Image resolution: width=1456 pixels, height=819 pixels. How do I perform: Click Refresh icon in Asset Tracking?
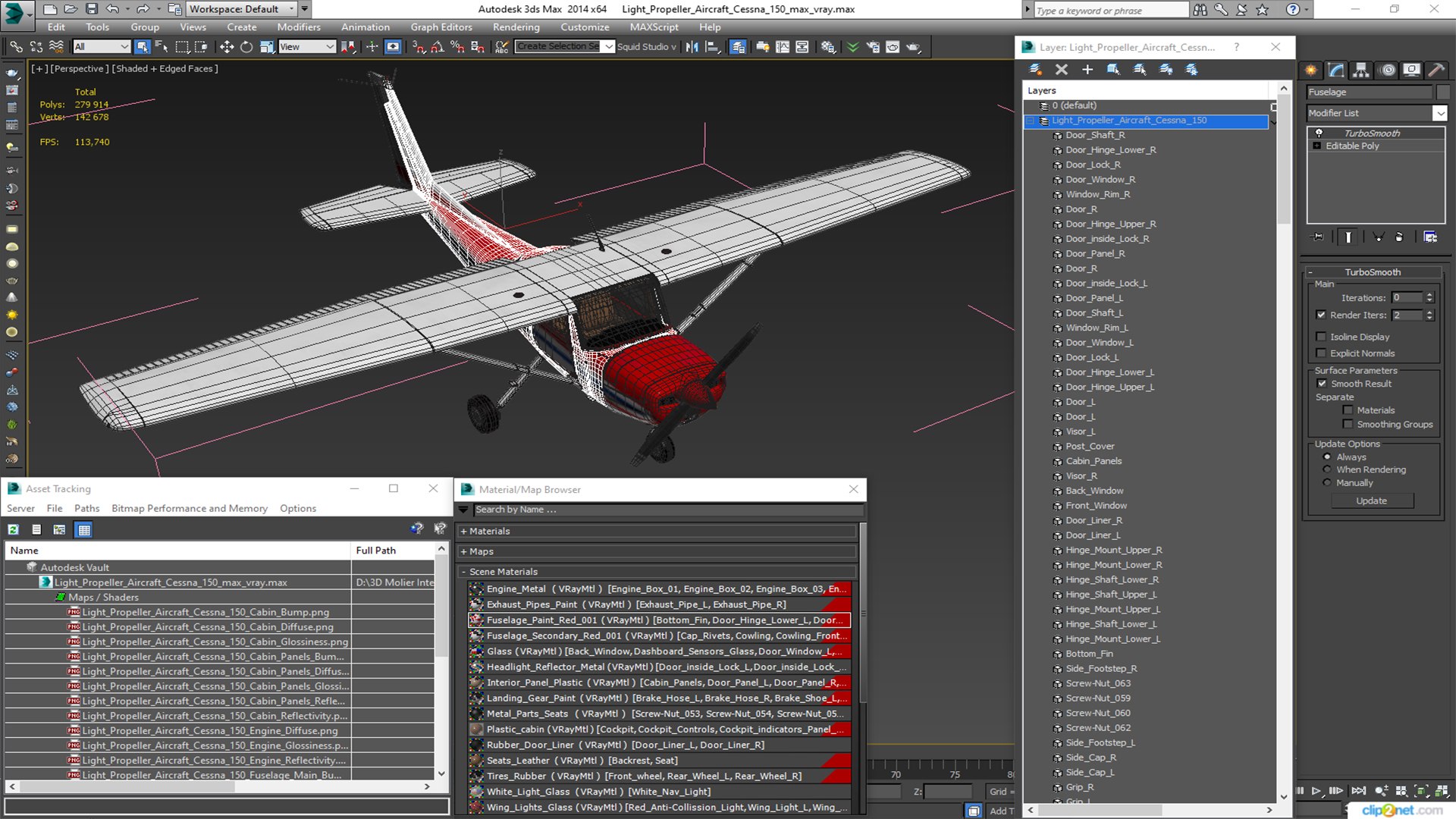tap(14, 530)
